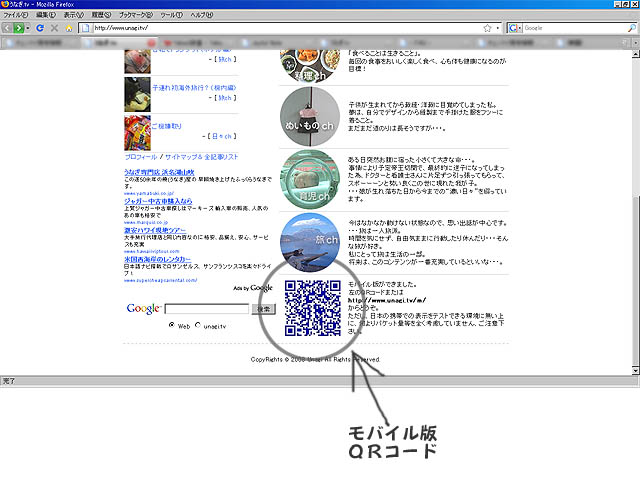Open the back/forward history dropdown arrow
The width and height of the screenshot is (640, 480).
(x=28, y=28)
